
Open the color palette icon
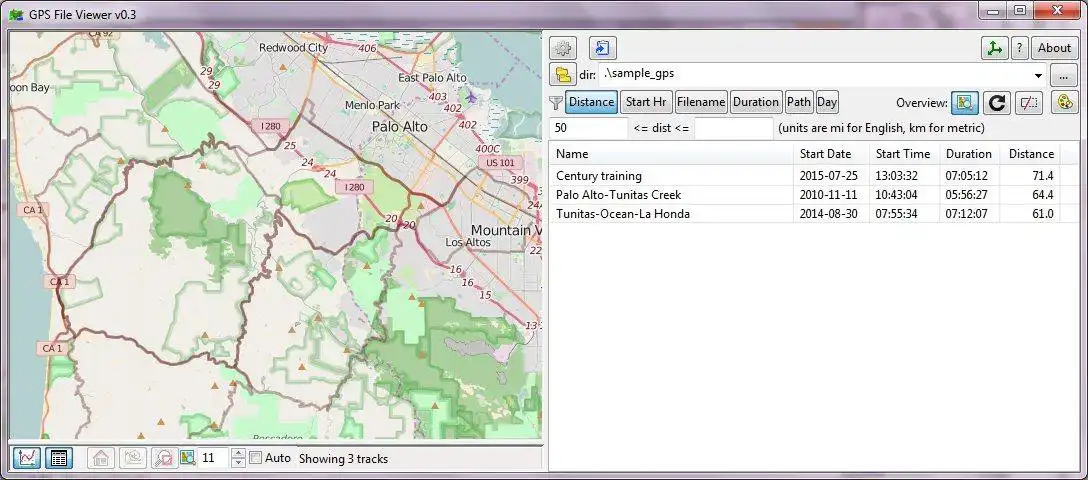pos(1064,103)
